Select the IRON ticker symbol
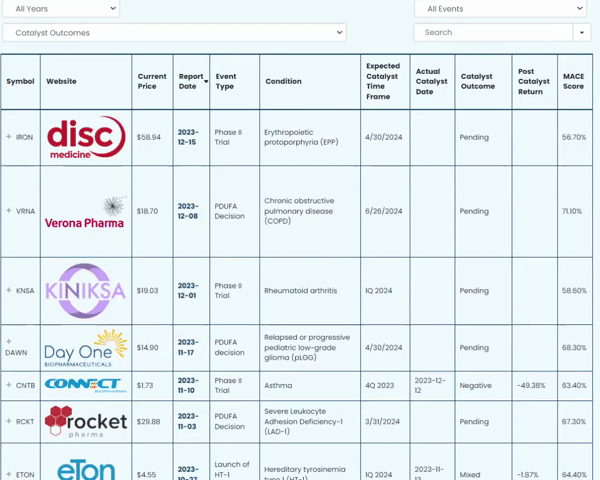The height and width of the screenshot is (480, 600). tap(24, 137)
